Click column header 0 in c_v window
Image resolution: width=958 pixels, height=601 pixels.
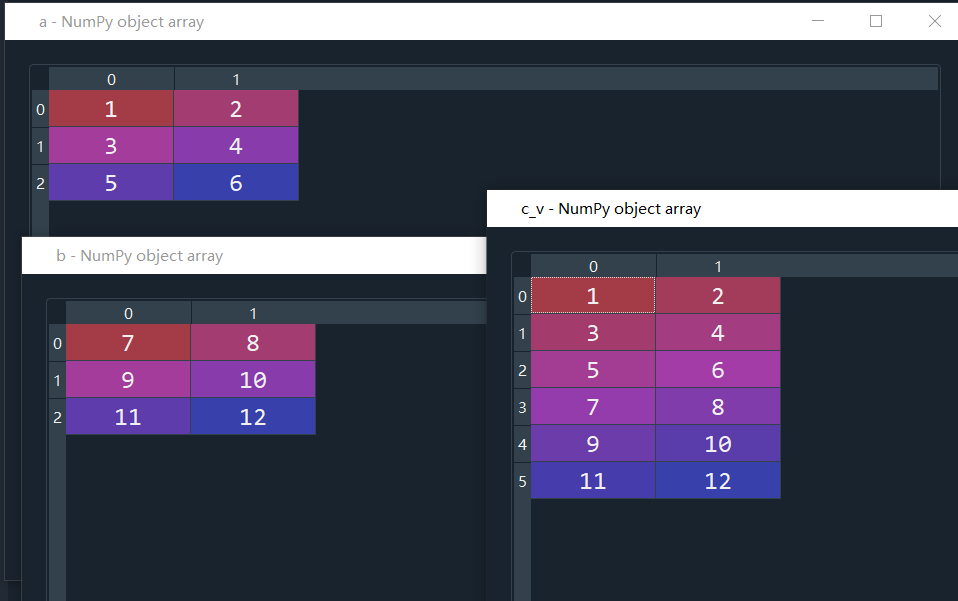tap(593, 266)
